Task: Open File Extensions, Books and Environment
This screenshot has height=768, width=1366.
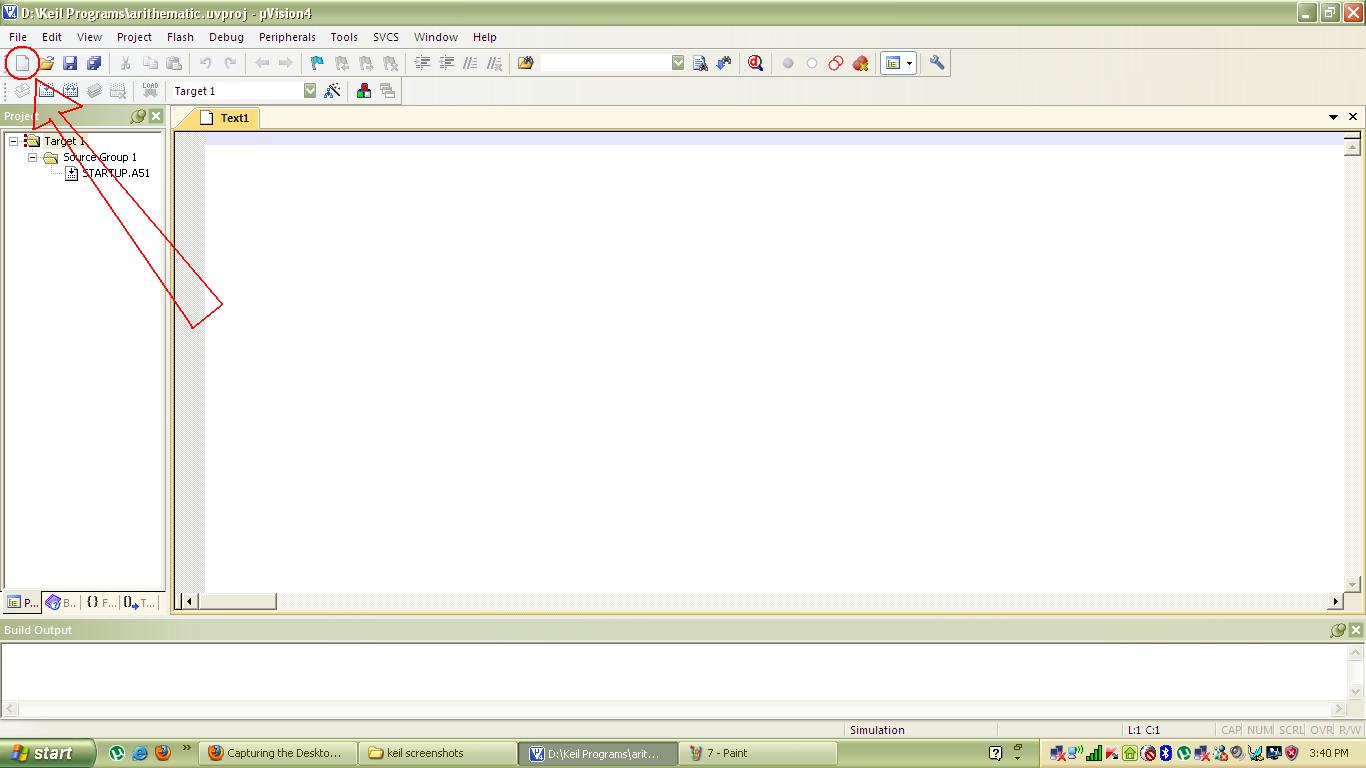Action: point(364,91)
